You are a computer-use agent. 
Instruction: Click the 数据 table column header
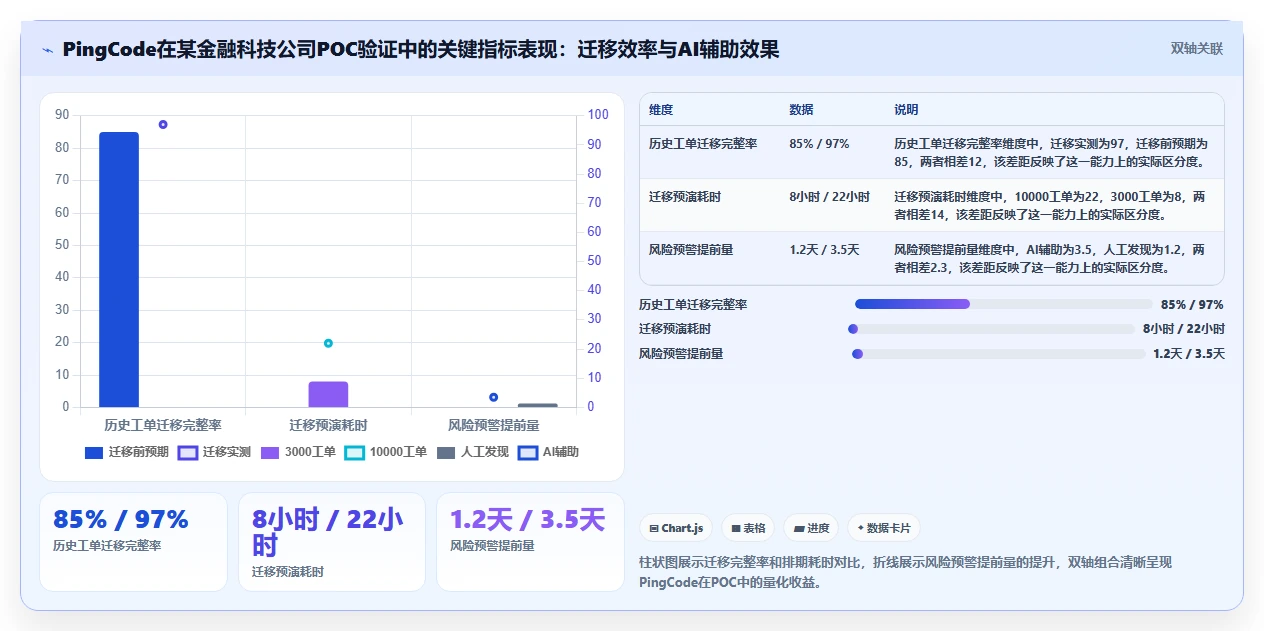tap(801, 109)
